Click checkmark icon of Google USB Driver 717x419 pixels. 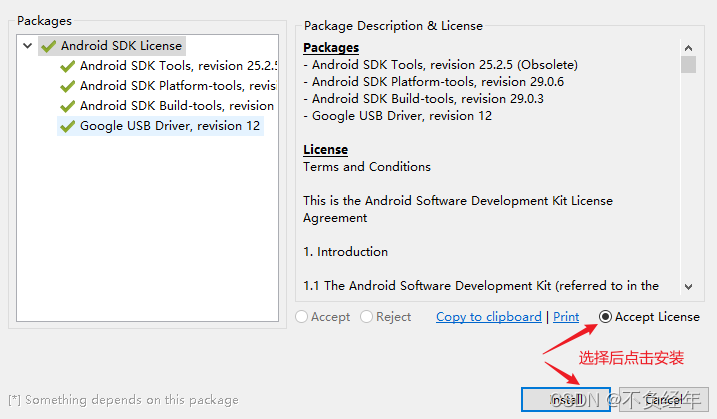coord(67,126)
